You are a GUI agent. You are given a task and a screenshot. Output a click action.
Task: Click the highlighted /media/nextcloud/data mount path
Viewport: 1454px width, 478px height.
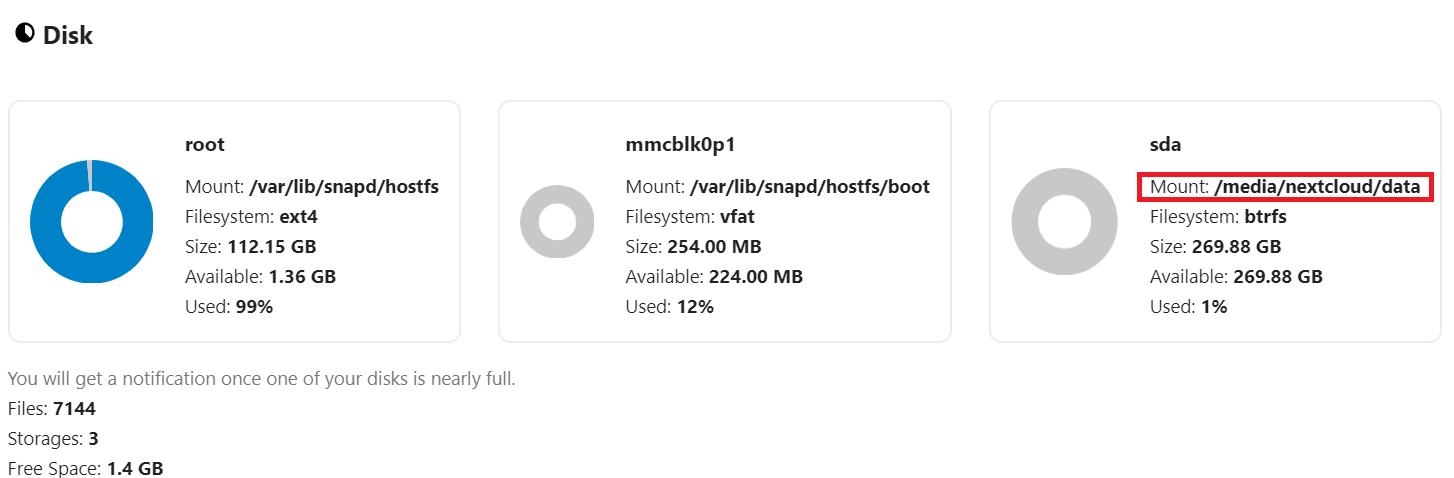pyautogui.click(x=1317, y=187)
